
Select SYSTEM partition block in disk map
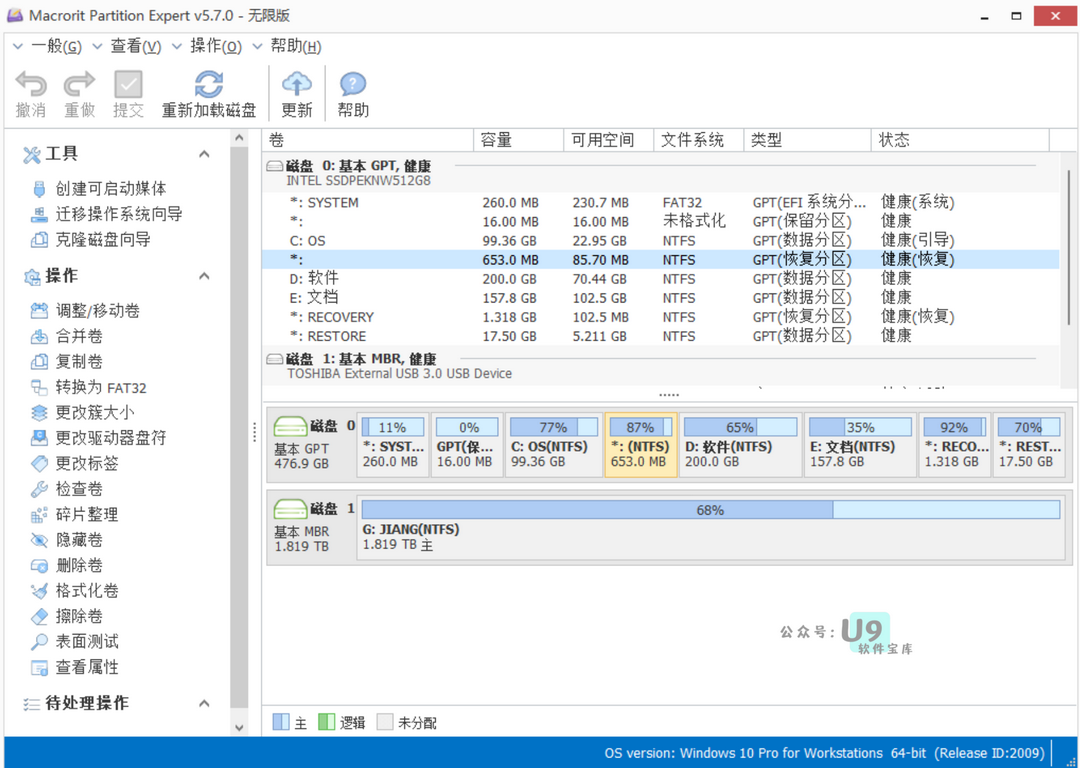point(393,444)
